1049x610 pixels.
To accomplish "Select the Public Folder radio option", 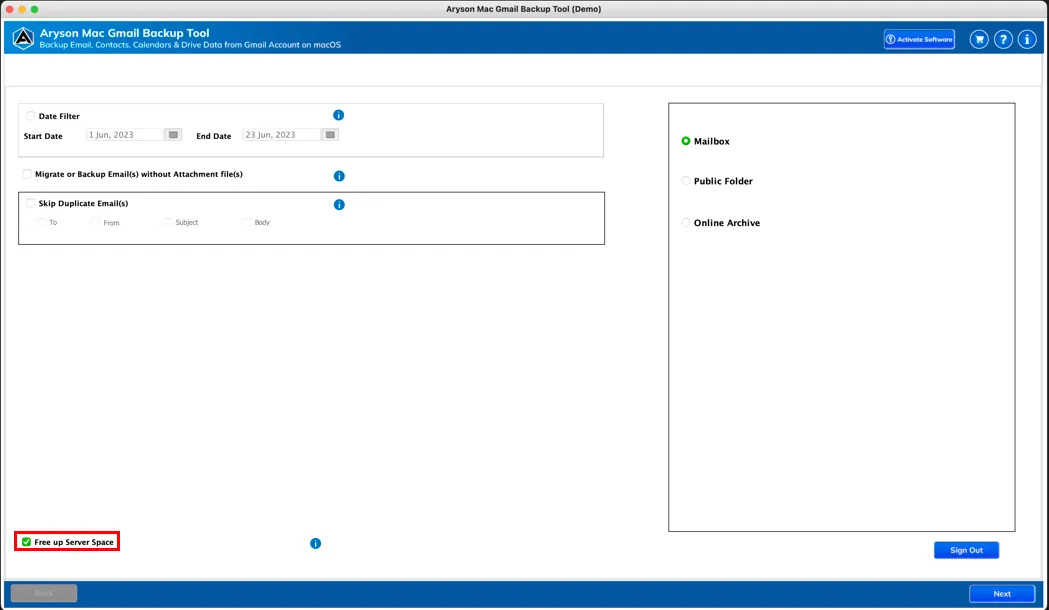I will (x=686, y=181).
